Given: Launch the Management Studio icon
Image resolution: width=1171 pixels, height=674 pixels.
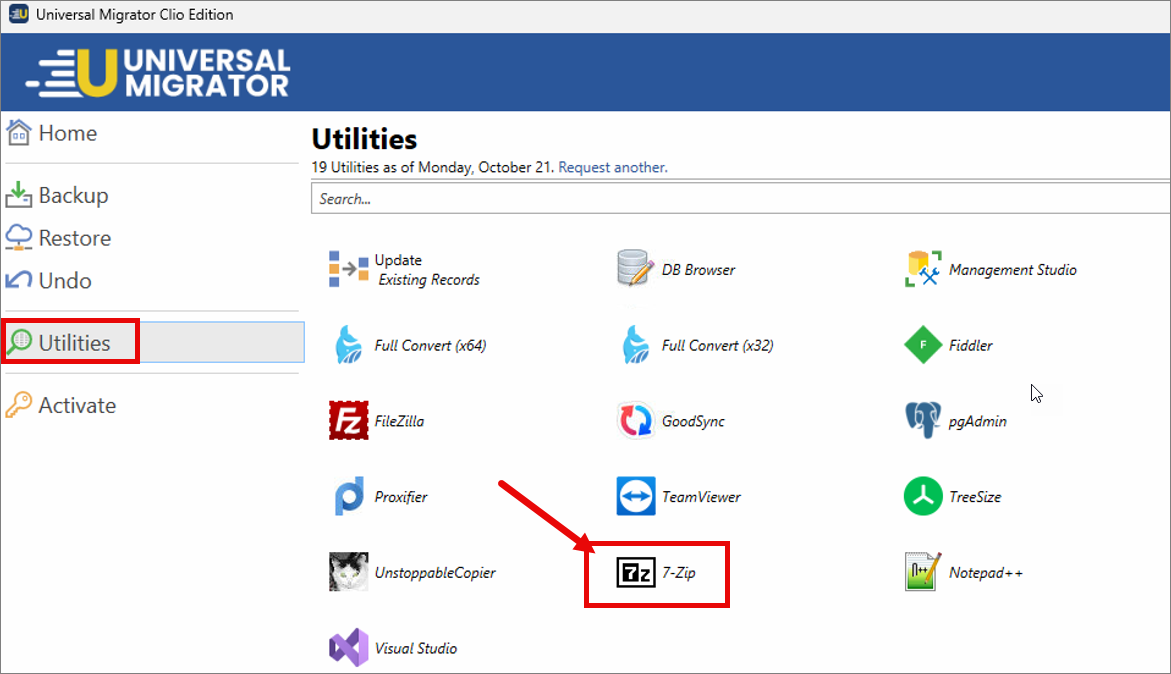Looking at the screenshot, I should tap(923, 269).
